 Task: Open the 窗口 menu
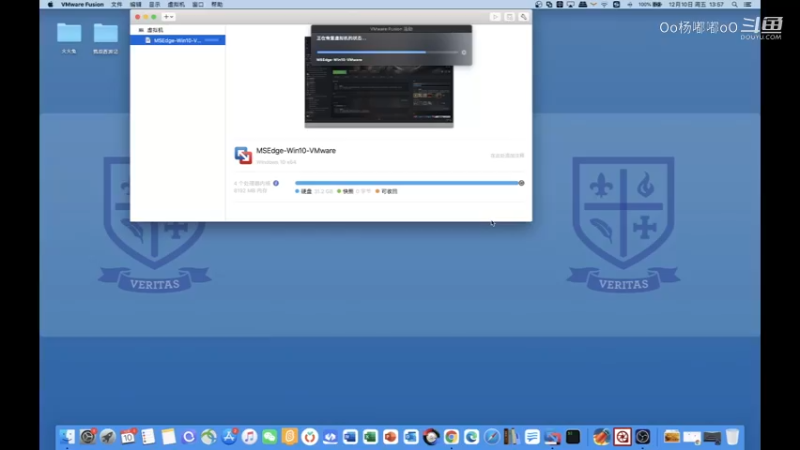[198, 5]
